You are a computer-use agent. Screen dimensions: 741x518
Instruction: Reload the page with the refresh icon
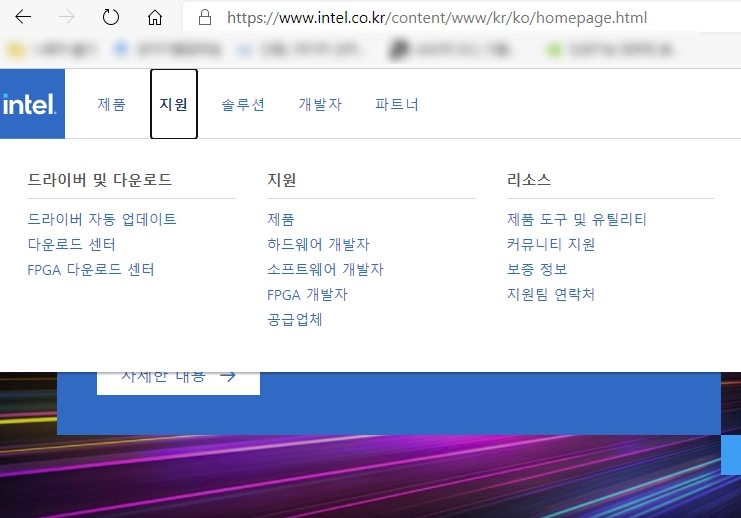(x=111, y=17)
